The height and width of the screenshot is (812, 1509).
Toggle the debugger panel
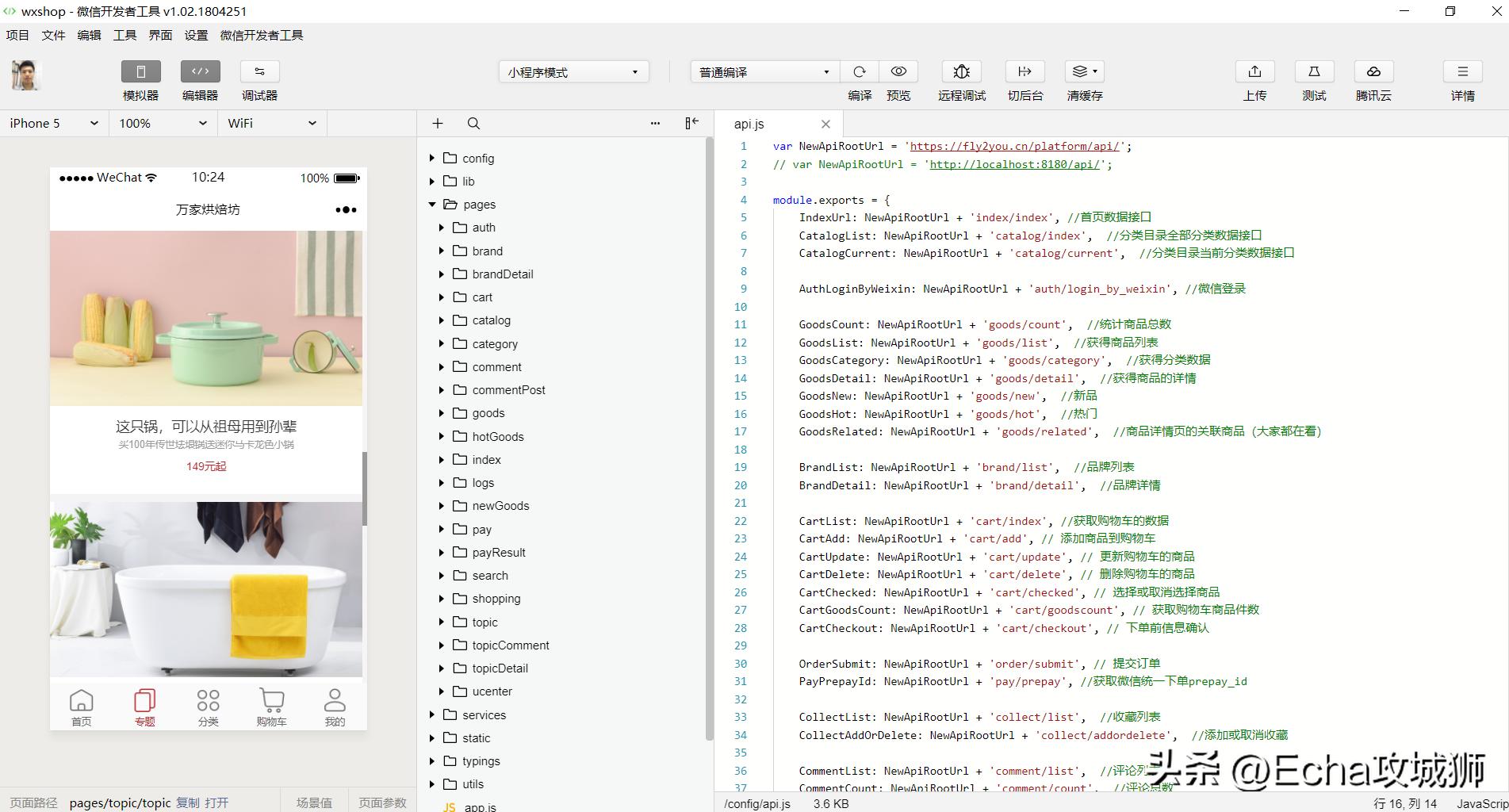(x=259, y=72)
